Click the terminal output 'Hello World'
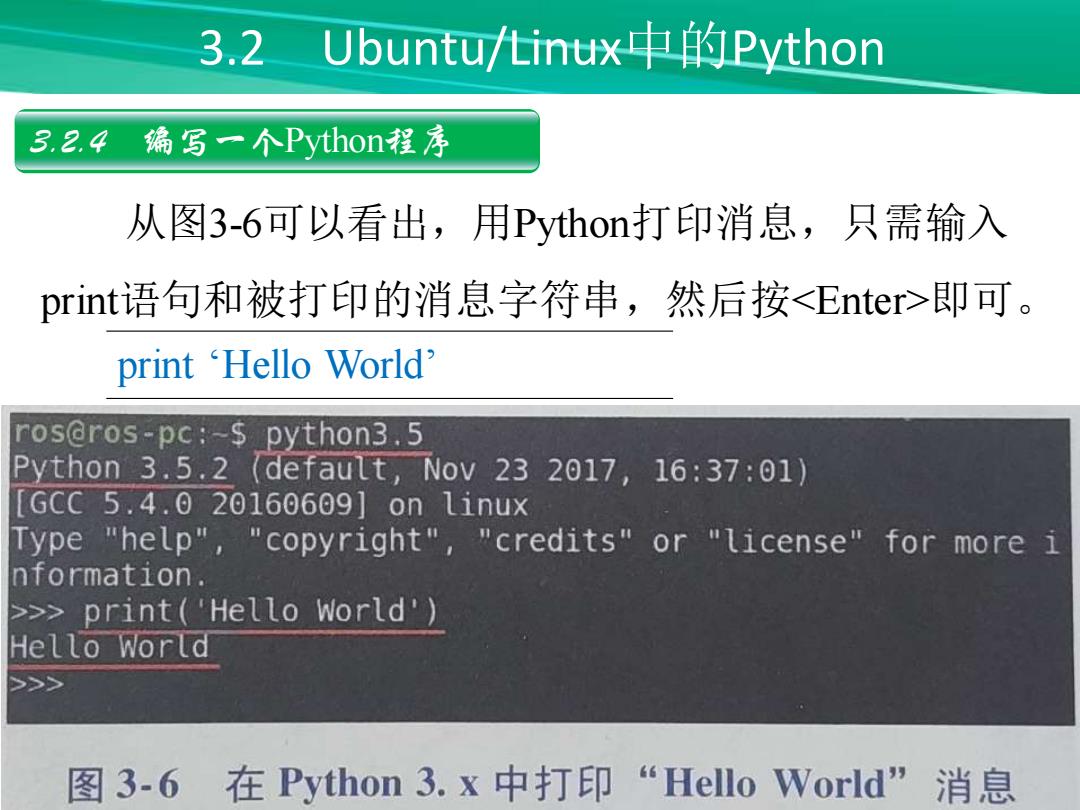 pos(110,647)
